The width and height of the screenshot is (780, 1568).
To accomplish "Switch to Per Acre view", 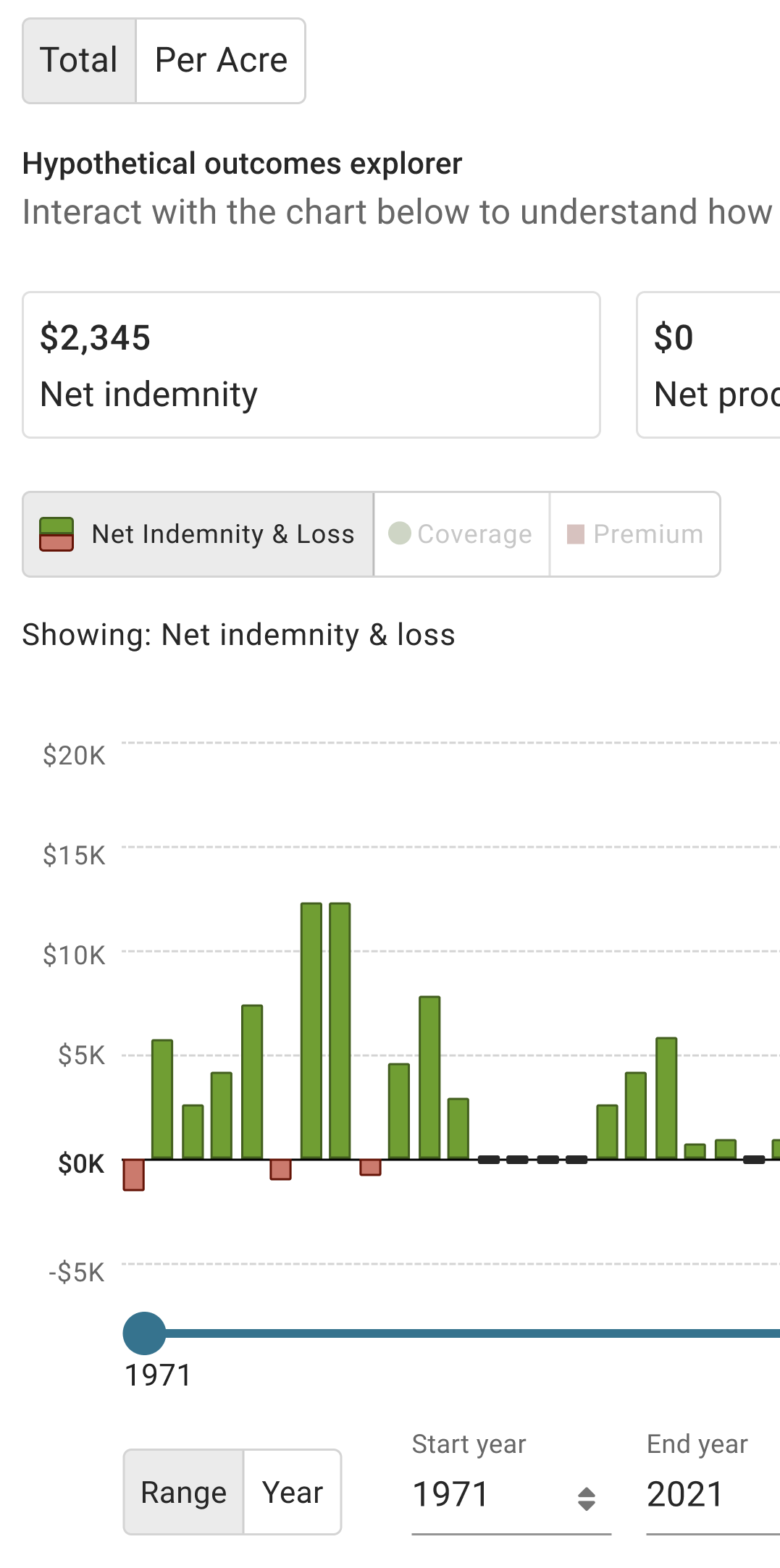I will click(221, 61).
